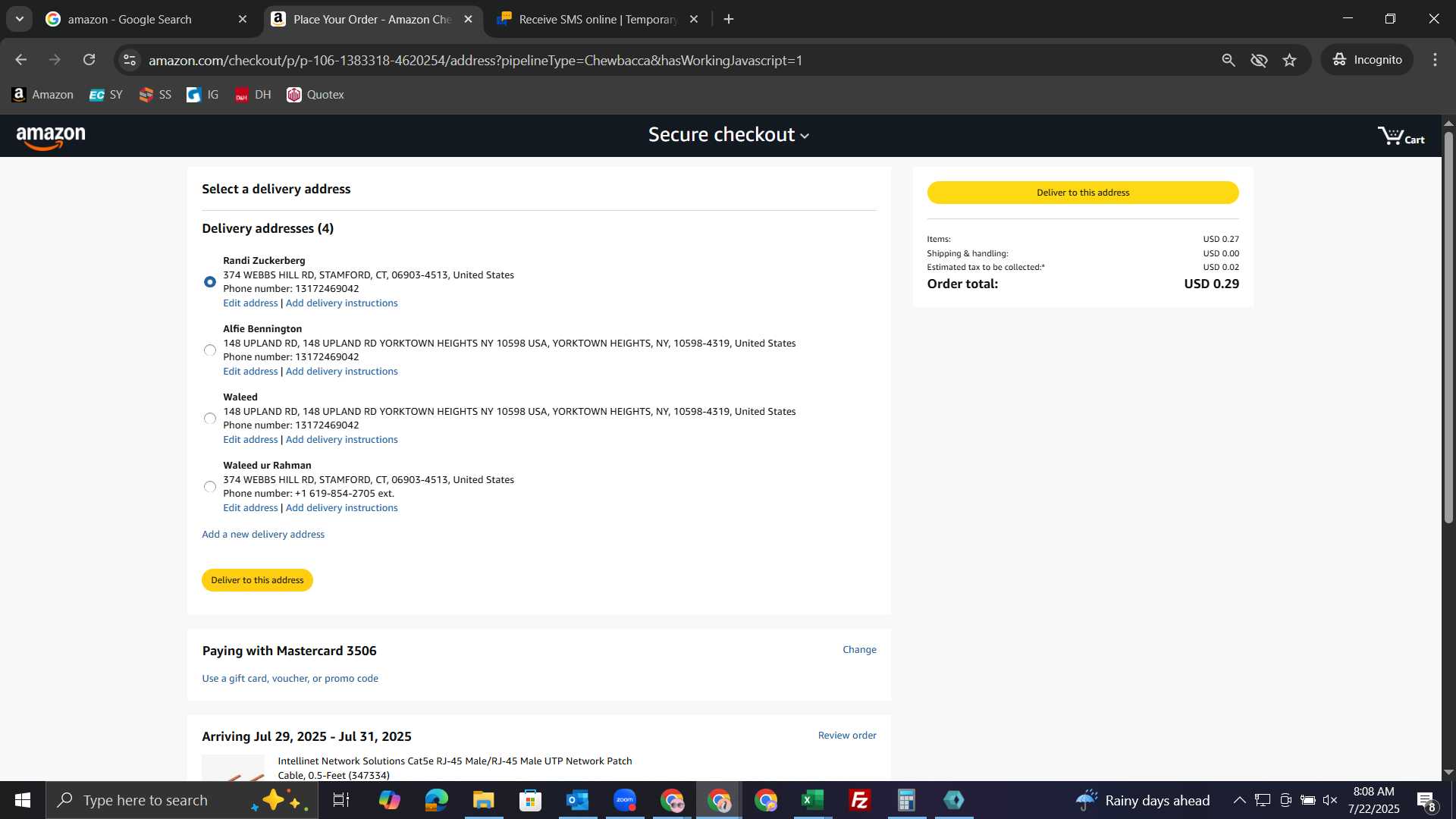
Task: Open Chrome three-dot menu
Action: pos(1435,60)
